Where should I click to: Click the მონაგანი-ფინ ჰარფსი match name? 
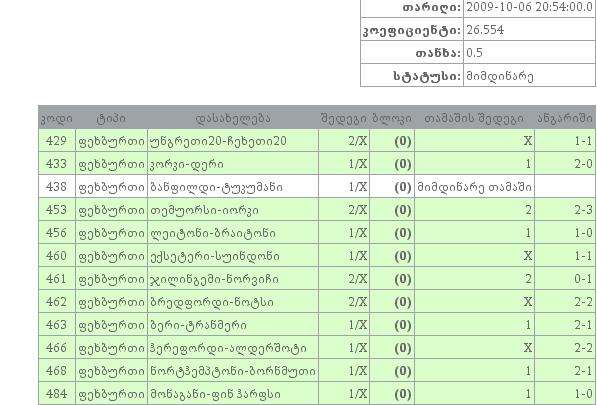tap(215, 394)
